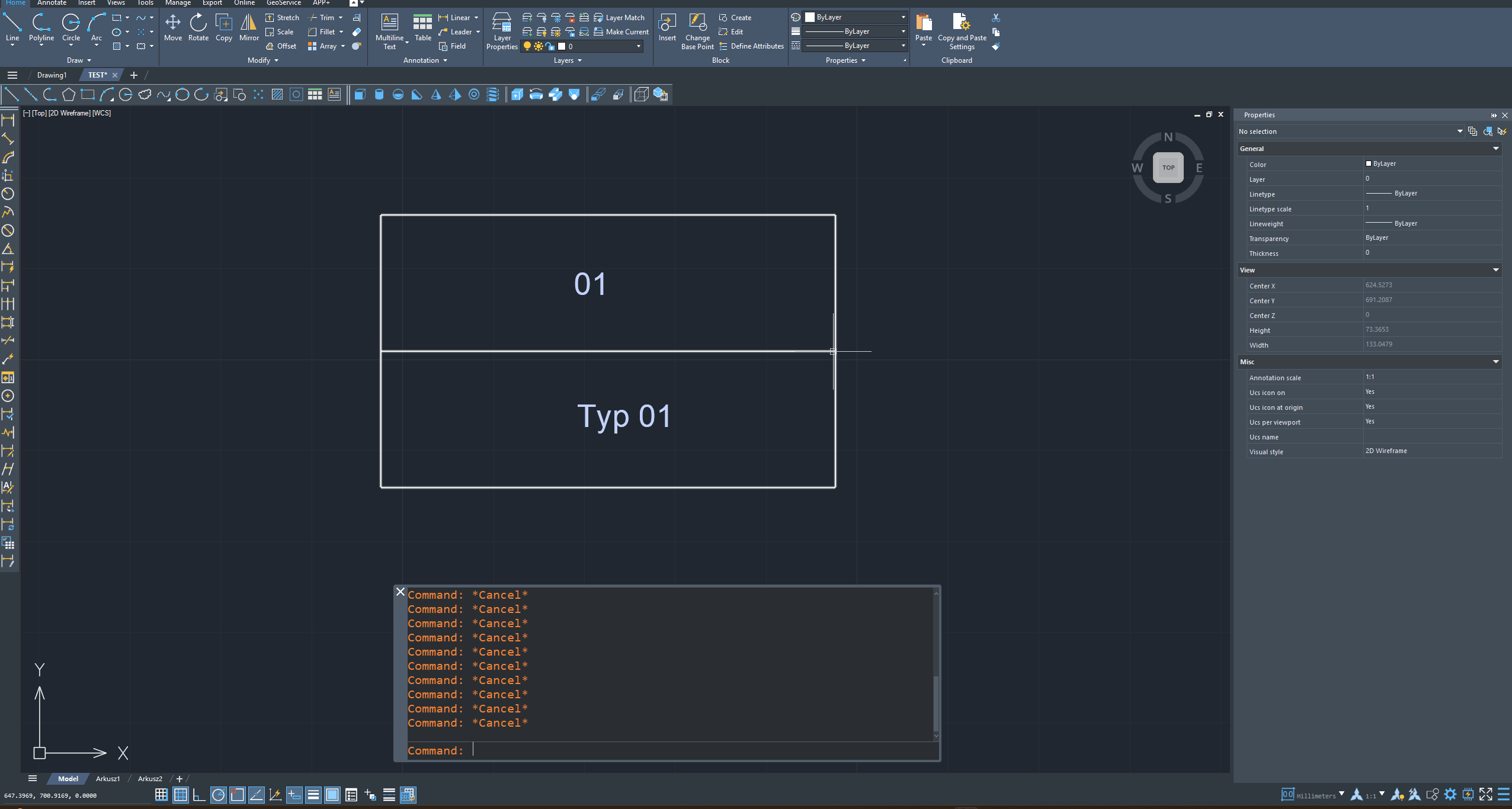Toggle Object Snap in status bar
This screenshot has height=809, width=1512.
[237, 795]
